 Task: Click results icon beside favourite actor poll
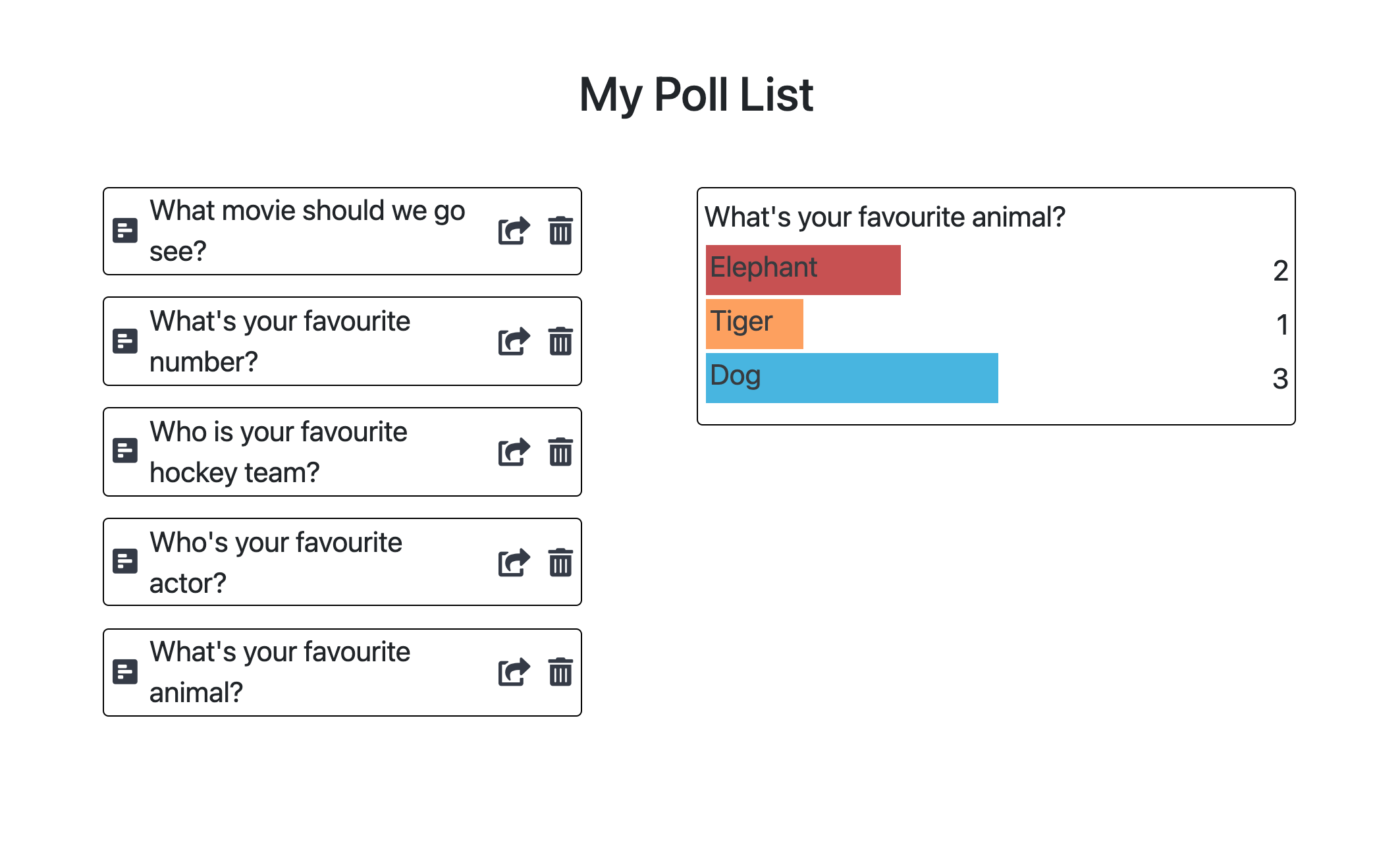pos(125,561)
